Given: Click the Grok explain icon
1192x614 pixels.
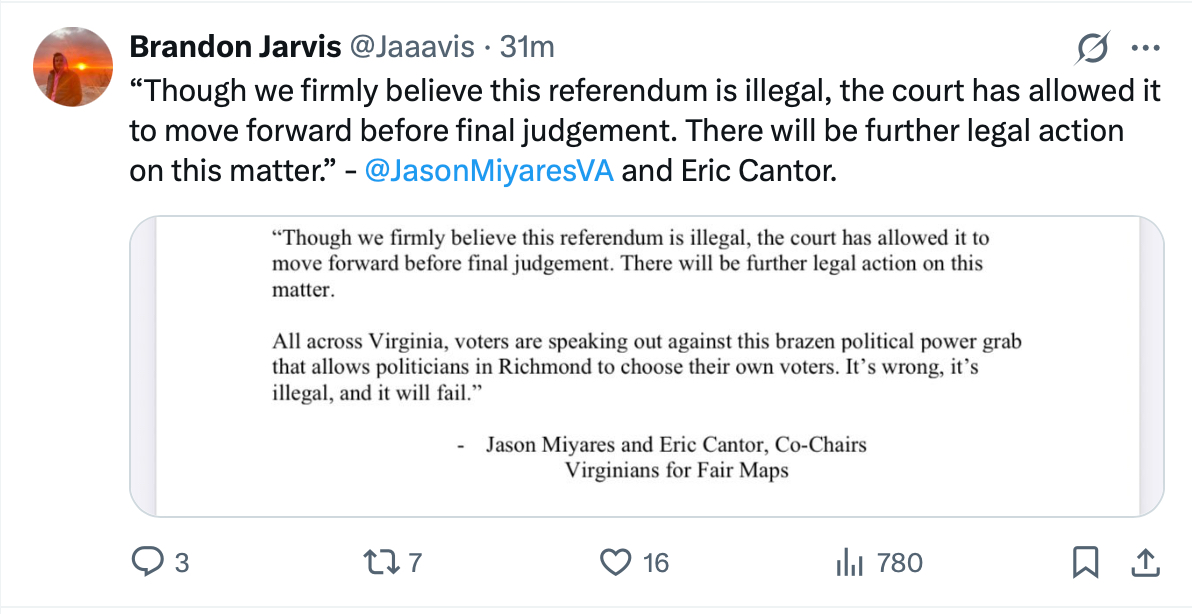Looking at the screenshot, I should coord(1092,47).
